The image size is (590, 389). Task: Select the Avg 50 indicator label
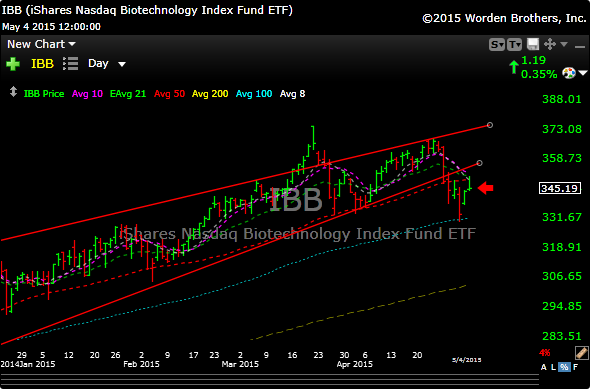coord(169,94)
